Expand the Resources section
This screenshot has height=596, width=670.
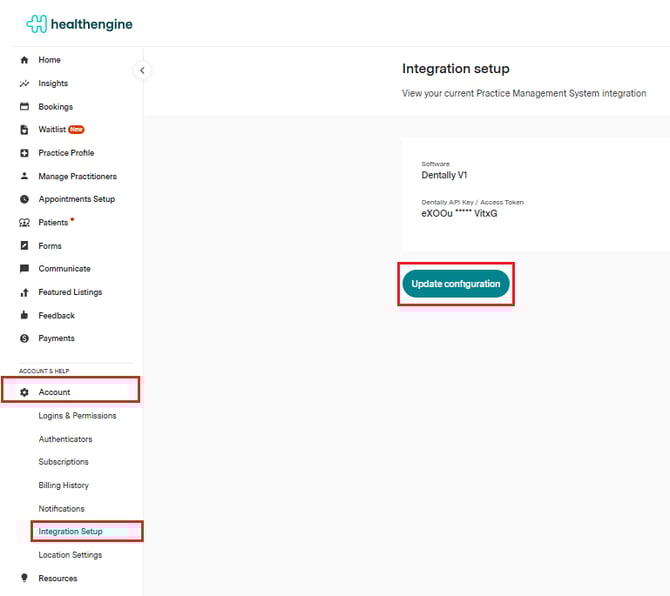click(57, 578)
